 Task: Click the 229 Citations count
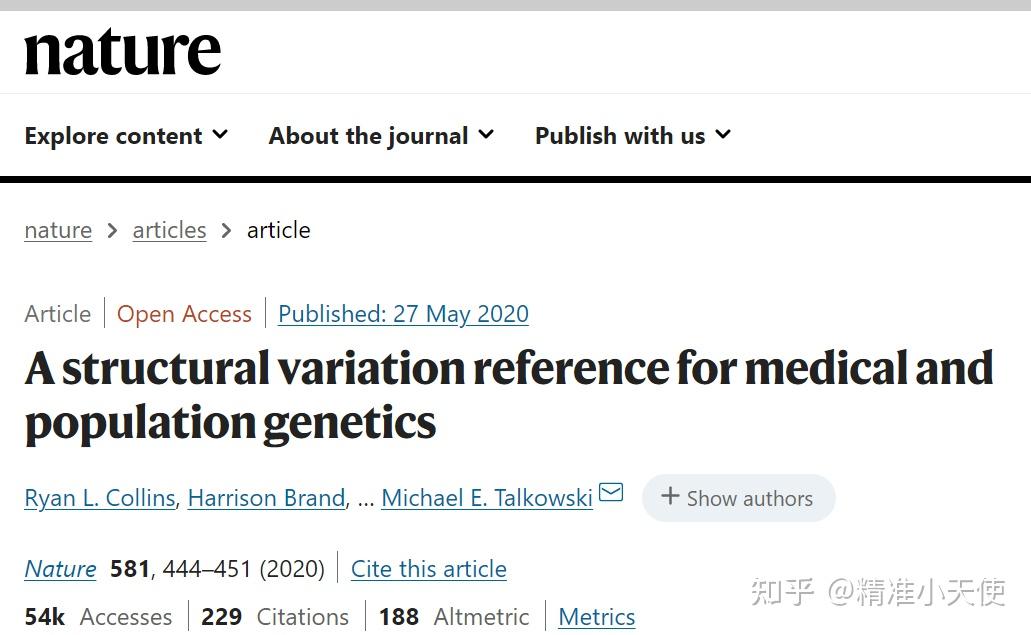click(x=274, y=617)
